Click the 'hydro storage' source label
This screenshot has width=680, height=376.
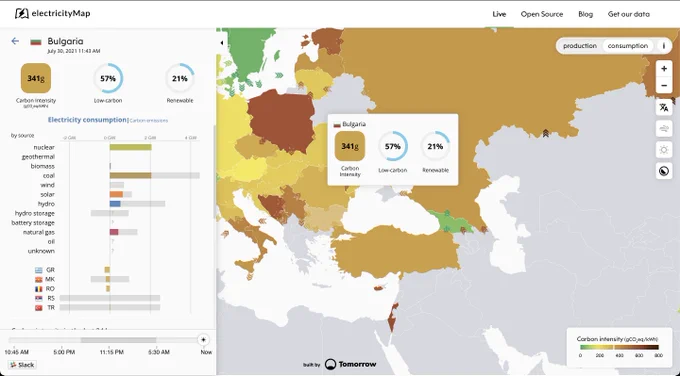click(35, 213)
